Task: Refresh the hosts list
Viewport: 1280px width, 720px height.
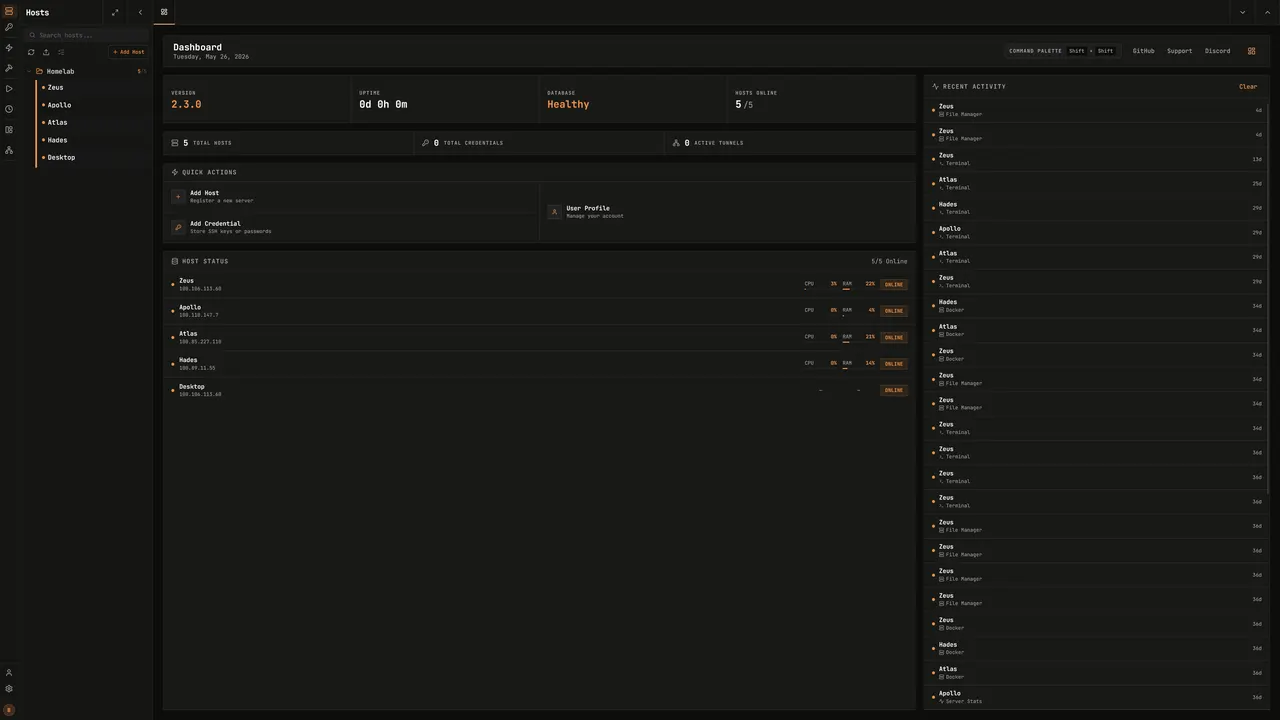Action: [x=31, y=52]
